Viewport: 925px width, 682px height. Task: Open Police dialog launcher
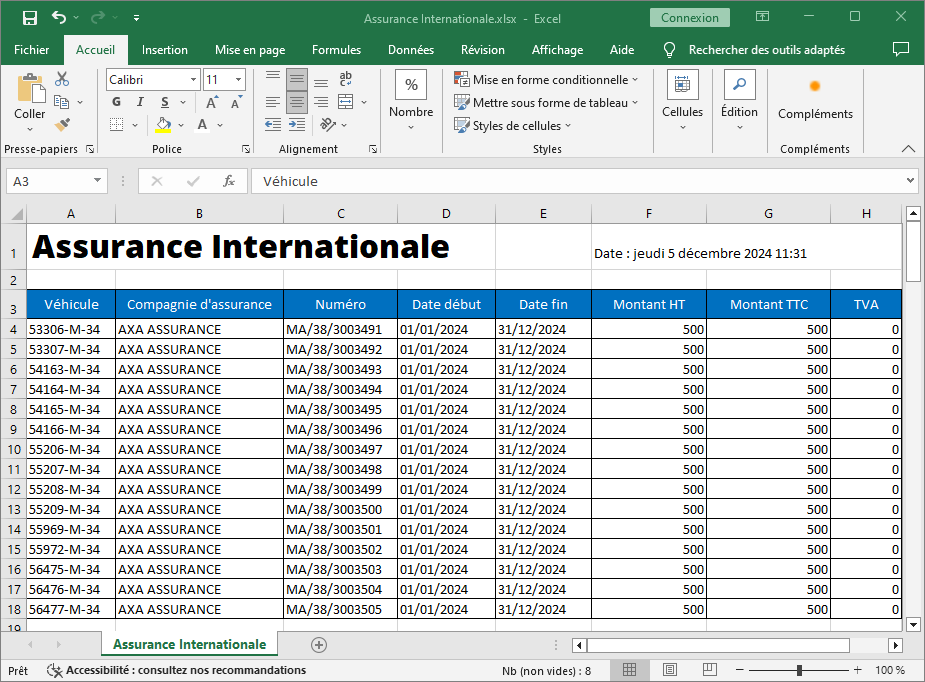point(246,149)
